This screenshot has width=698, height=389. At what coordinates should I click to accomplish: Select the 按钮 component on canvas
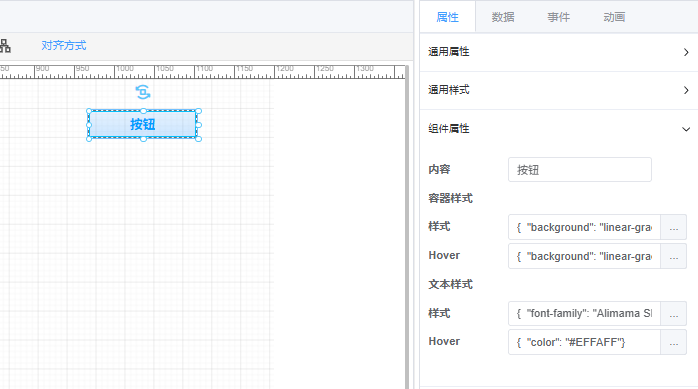pyautogui.click(x=143, y=124)
